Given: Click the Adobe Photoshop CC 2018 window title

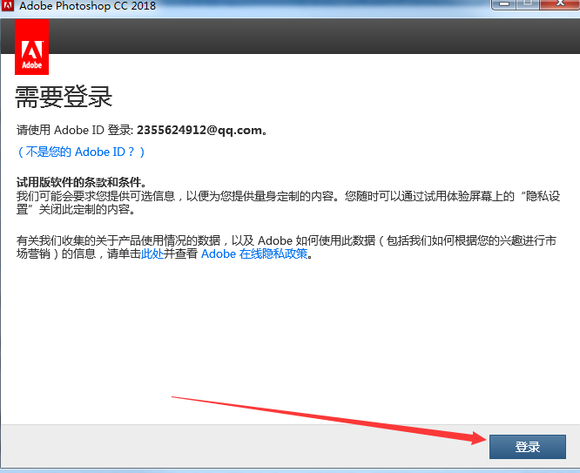Looking at the screenshot, I should click(x=88, y=6).
